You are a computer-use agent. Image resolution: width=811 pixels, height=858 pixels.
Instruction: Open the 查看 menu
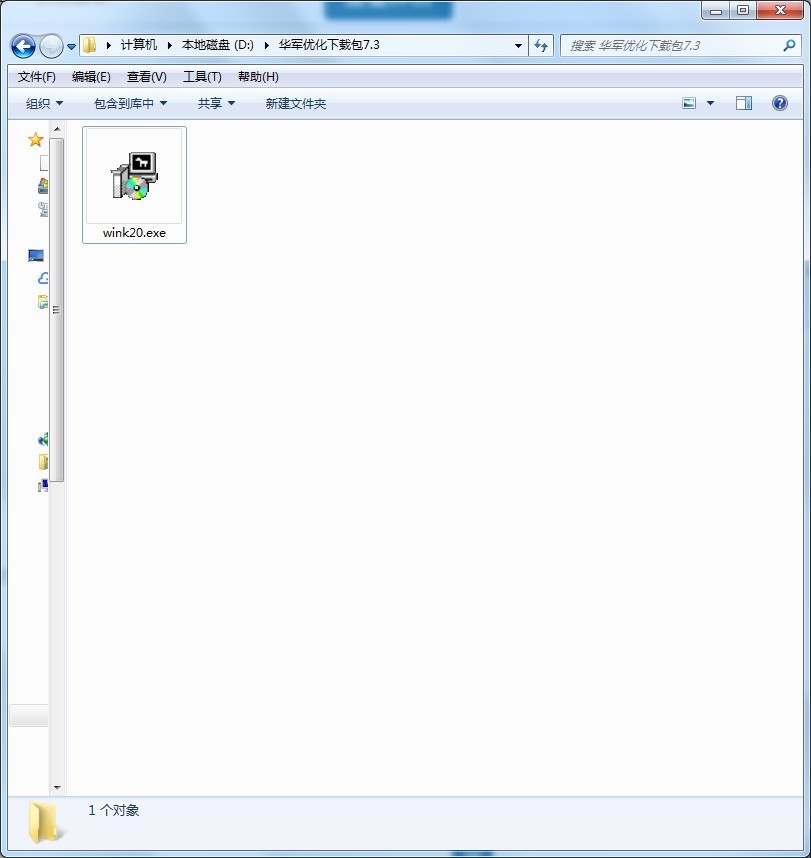[x=146, y=76]
